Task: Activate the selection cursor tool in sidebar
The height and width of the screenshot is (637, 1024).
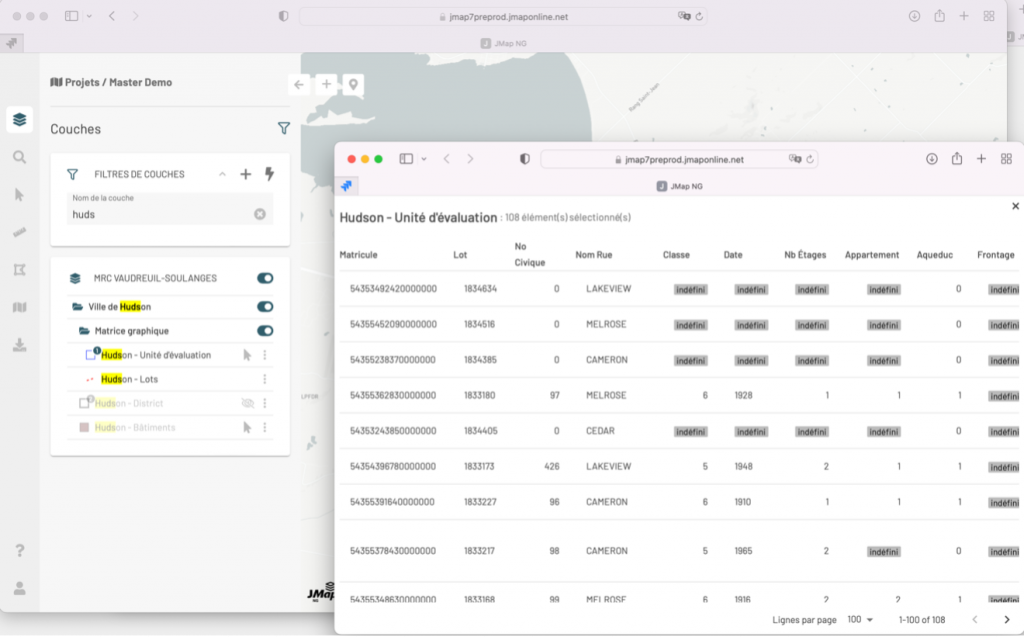Action: (x=20, y=195)
